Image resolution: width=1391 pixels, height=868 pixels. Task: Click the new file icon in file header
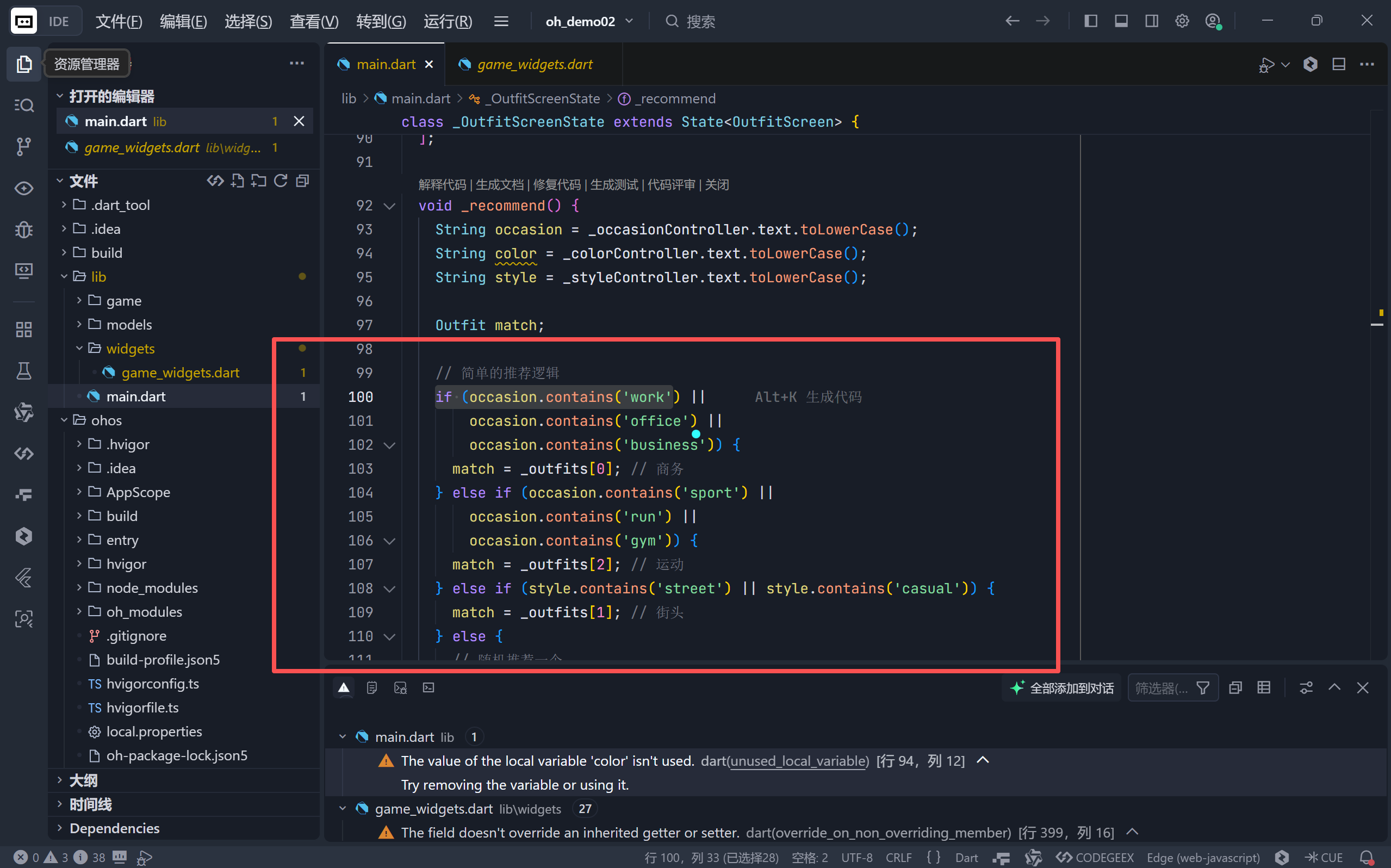237,182
